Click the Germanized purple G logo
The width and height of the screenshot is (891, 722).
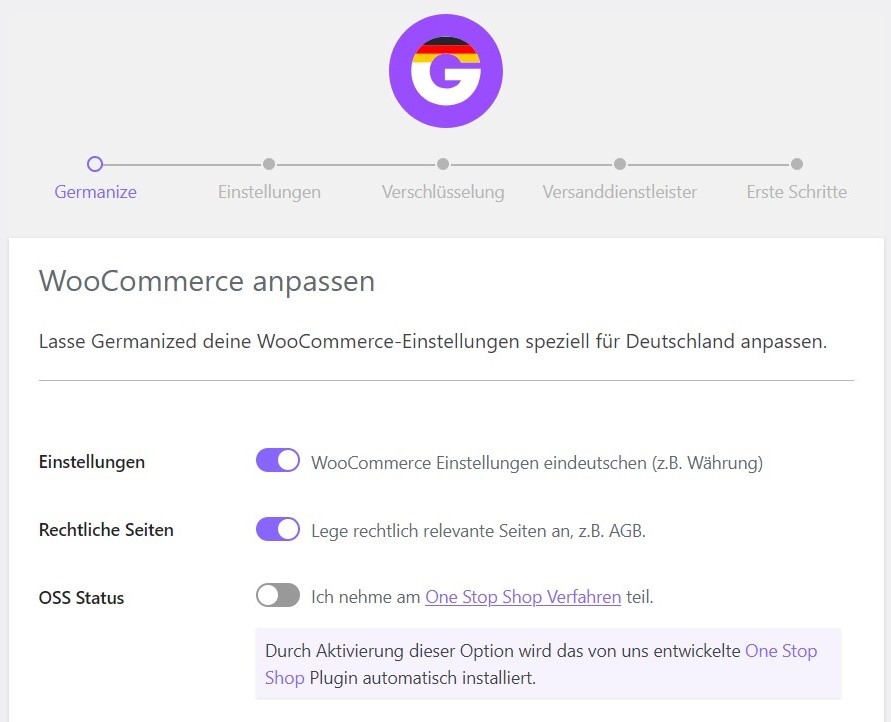point(446,71)
